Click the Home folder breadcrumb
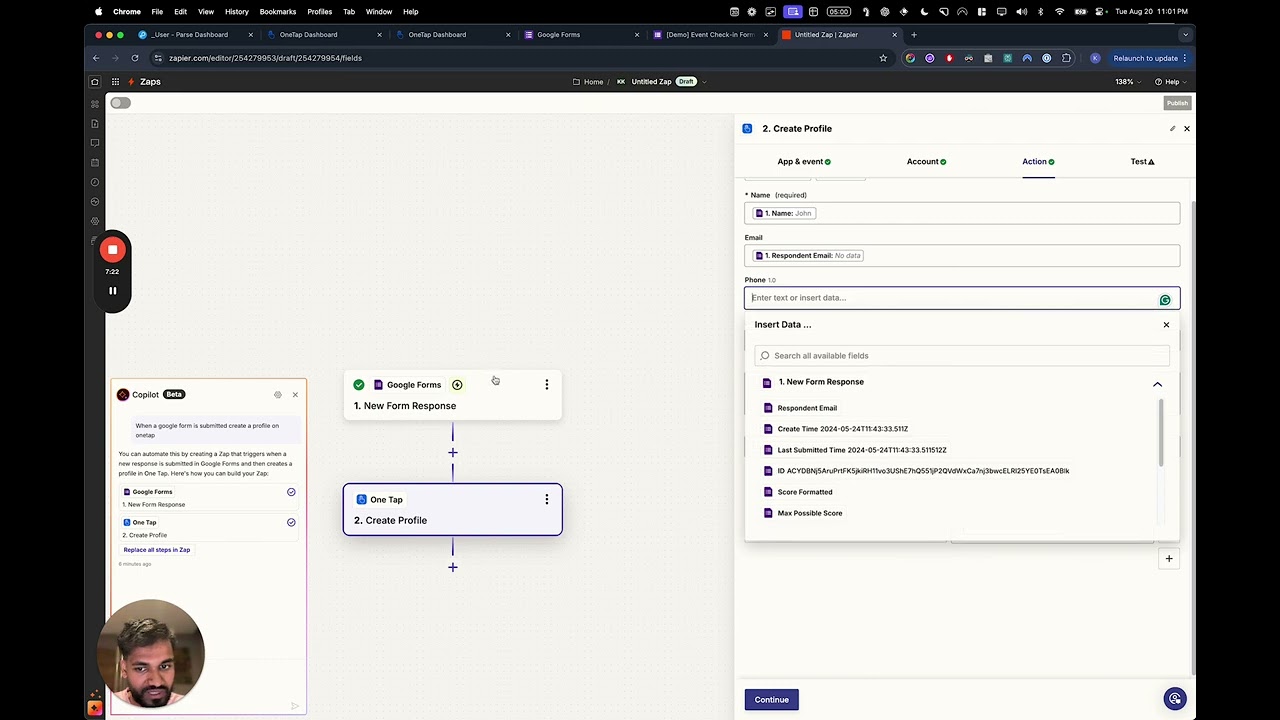 588,81
